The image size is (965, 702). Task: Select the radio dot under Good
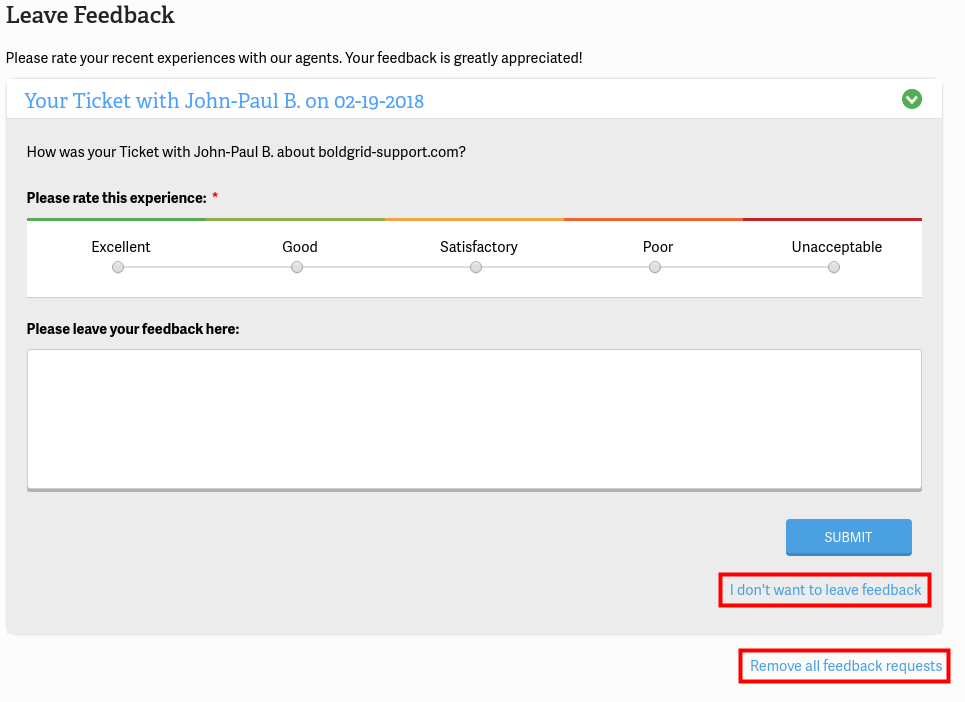[x=297, y=267]
